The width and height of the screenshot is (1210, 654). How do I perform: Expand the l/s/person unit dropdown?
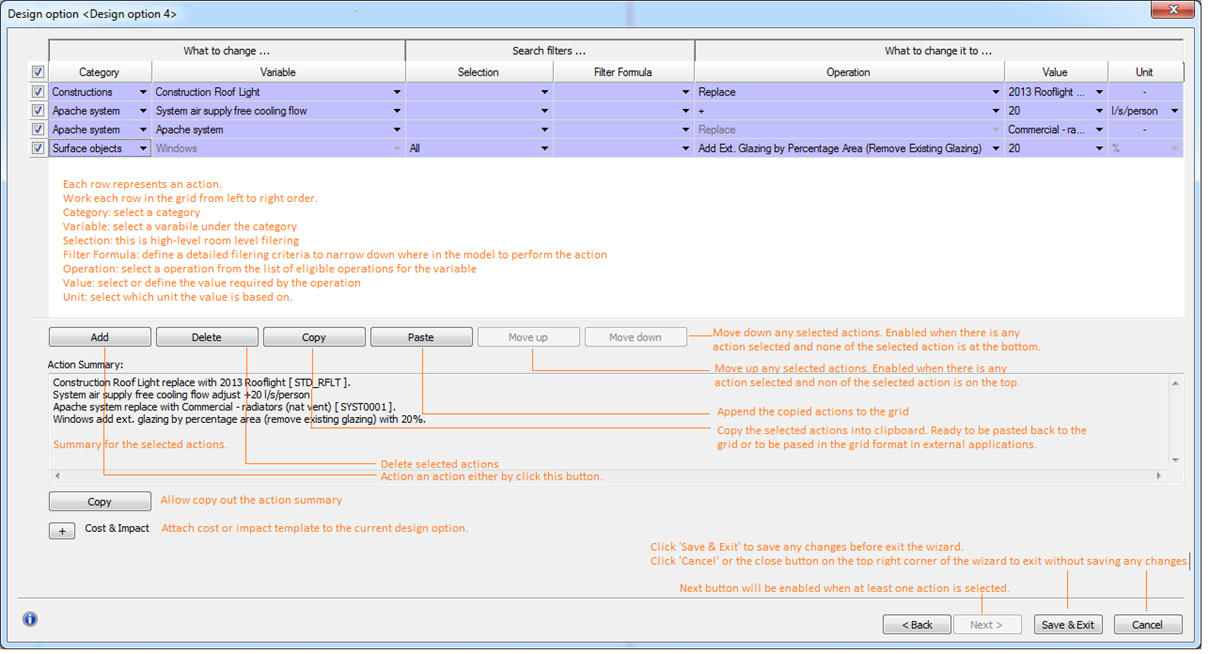pos(1174,111)
